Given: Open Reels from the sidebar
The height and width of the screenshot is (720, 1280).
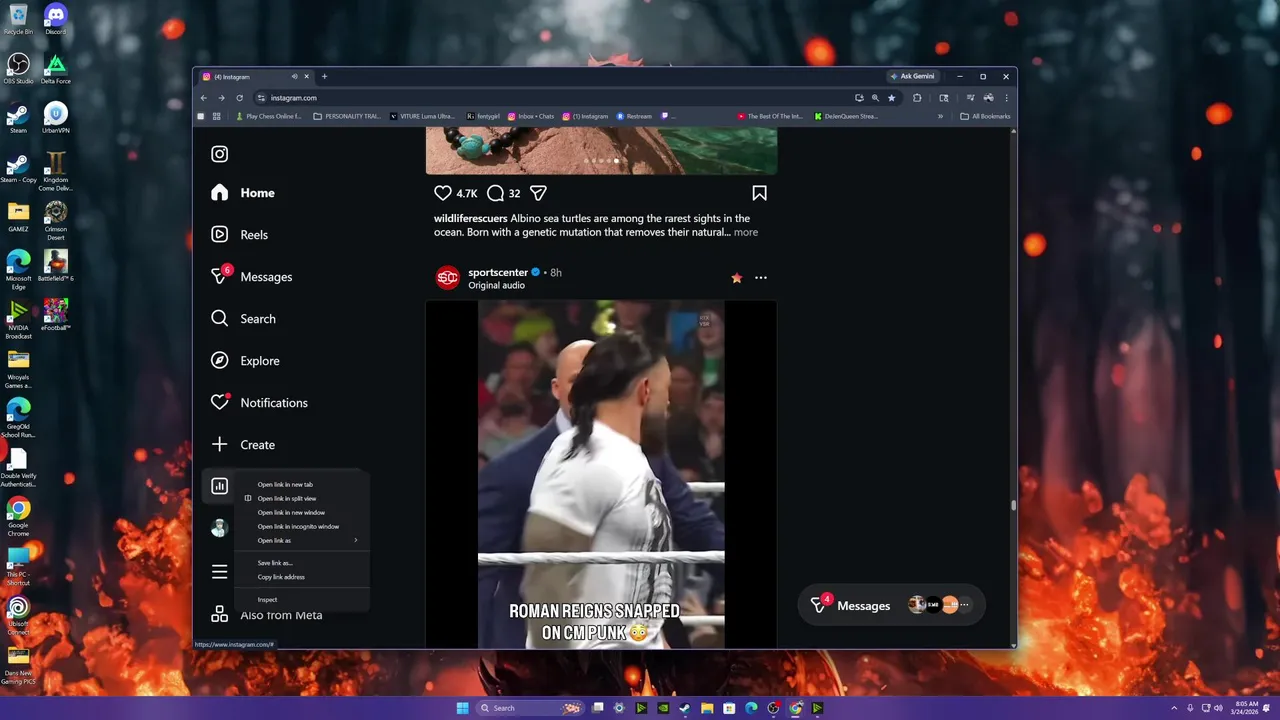Looking at the screenshot, I should tap(240, 235).
